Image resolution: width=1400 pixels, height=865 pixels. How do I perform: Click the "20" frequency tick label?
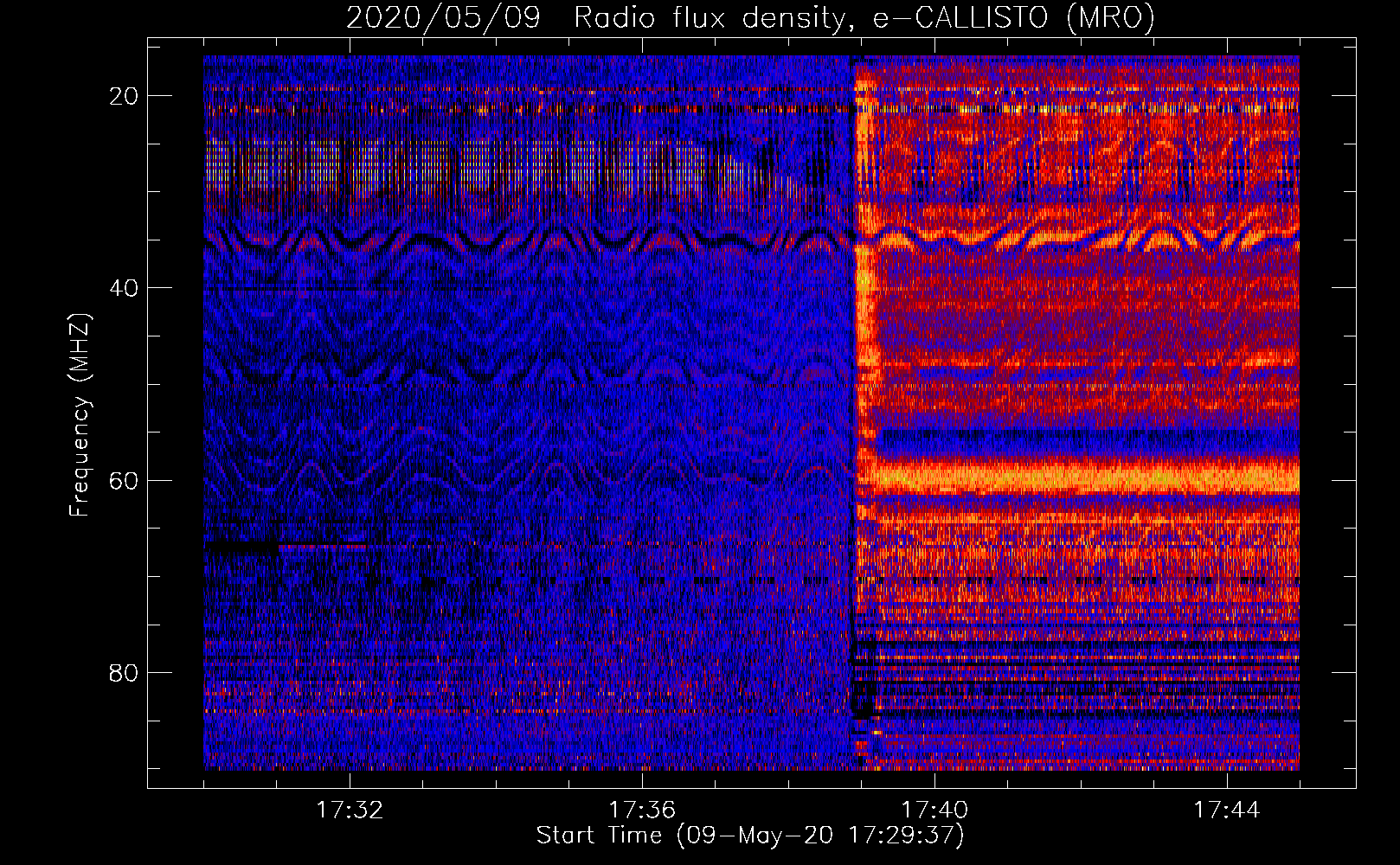point(124,96)
